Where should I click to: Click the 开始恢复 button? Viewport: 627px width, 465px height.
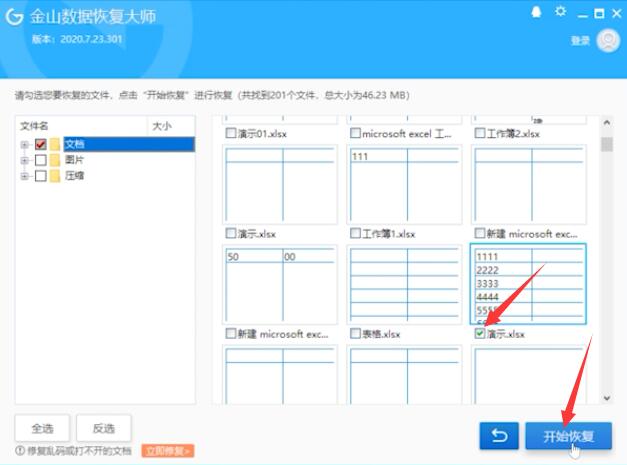[x=568, y=435]
